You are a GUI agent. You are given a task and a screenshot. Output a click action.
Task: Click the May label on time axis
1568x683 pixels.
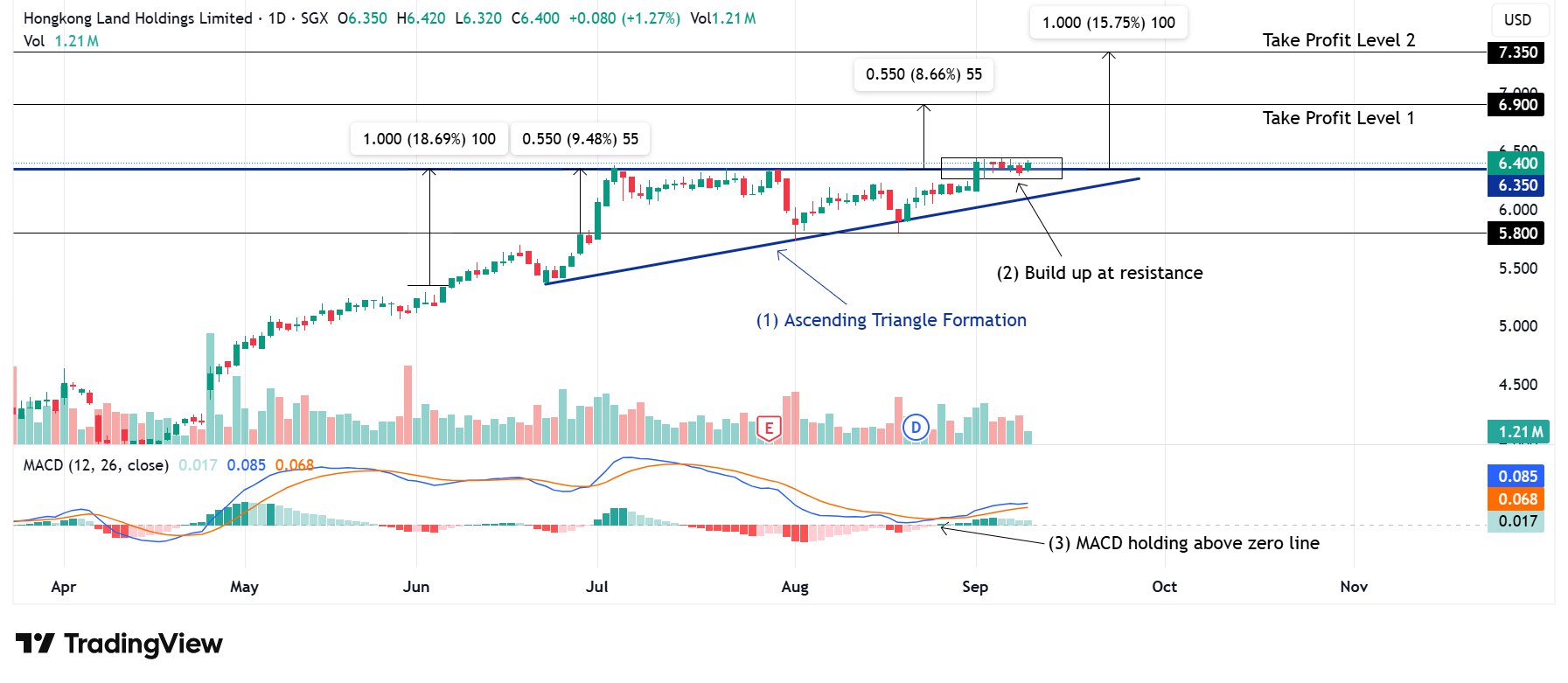(x=244, y=587)
